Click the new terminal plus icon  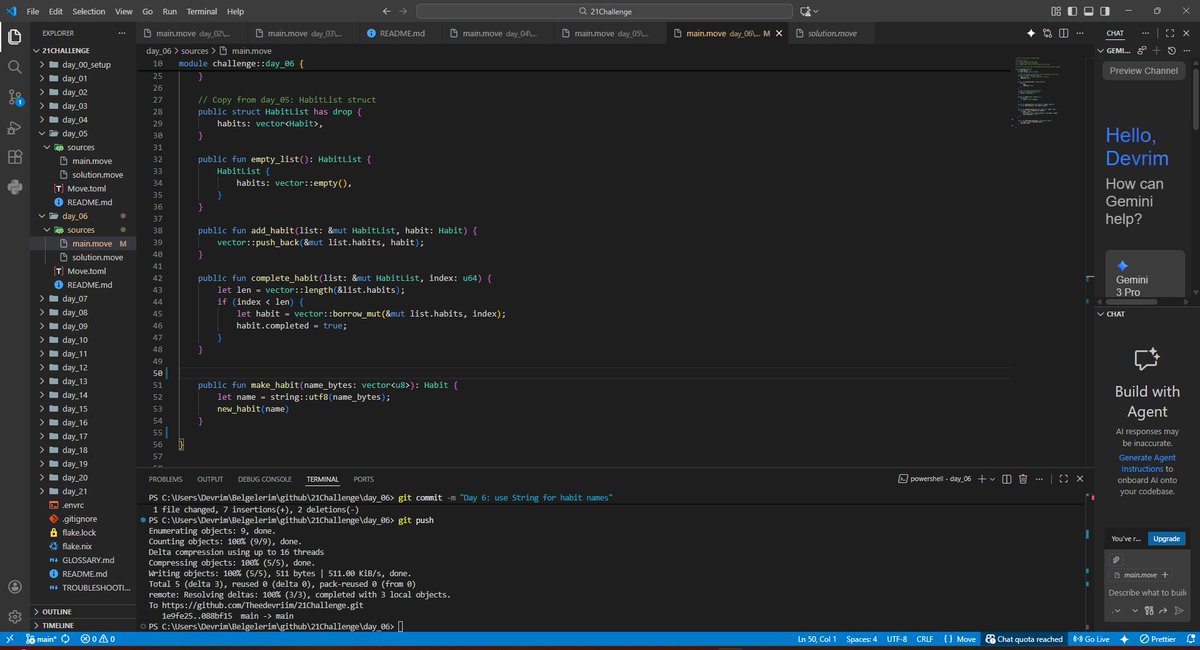tap(981, 479)
